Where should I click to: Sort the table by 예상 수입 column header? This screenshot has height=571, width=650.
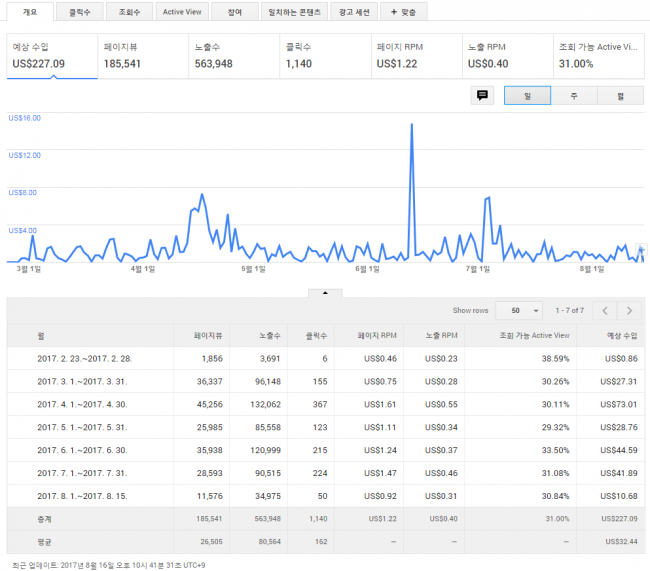click(x=620, y=336)
